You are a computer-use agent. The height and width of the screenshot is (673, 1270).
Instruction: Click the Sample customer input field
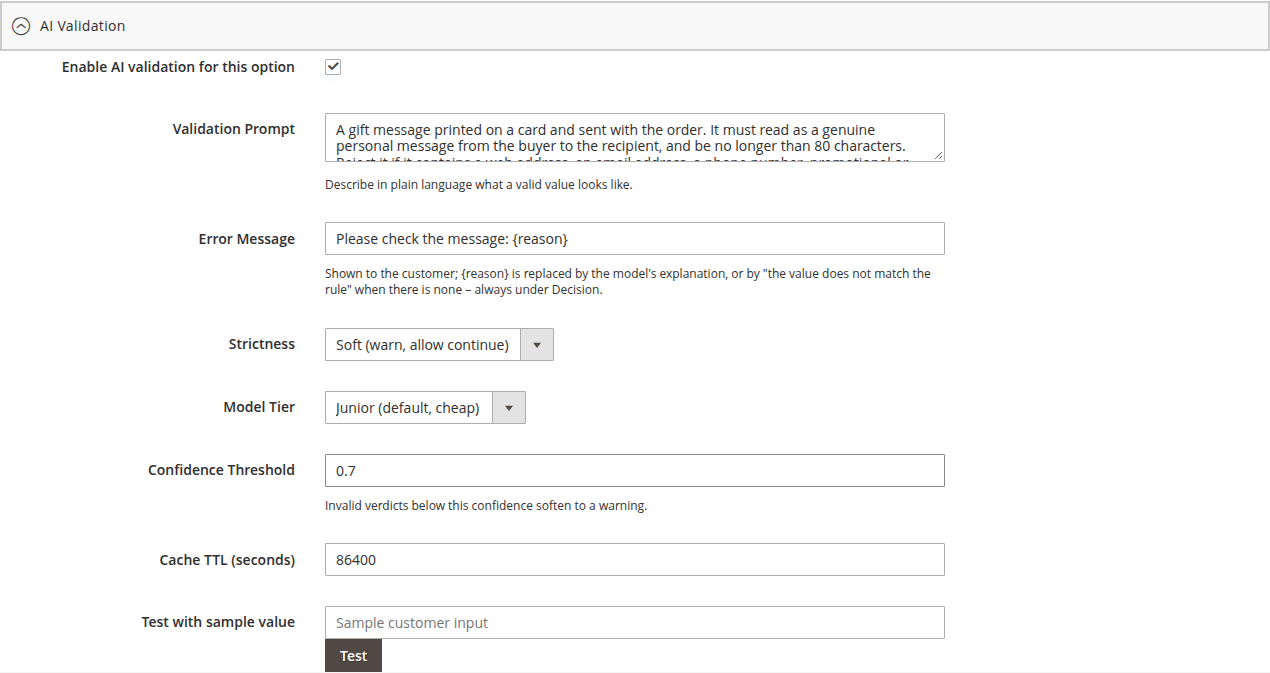coord(634,622)
